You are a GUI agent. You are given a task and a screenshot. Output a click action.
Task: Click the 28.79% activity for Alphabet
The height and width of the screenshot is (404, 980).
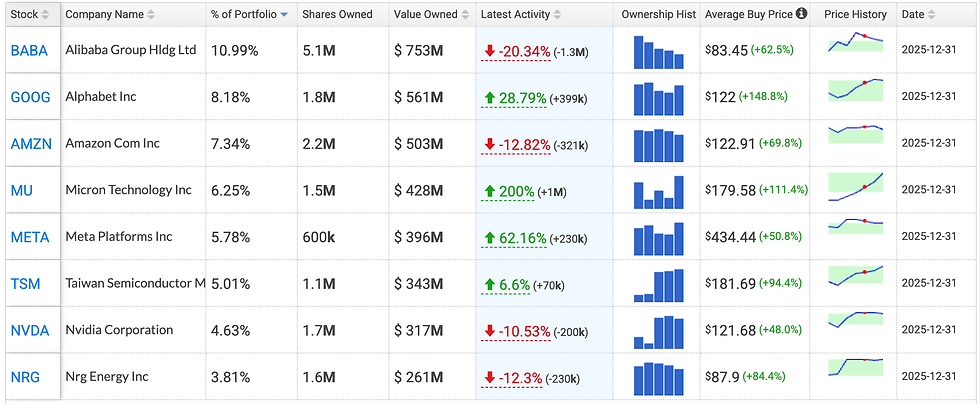point(515,98)
